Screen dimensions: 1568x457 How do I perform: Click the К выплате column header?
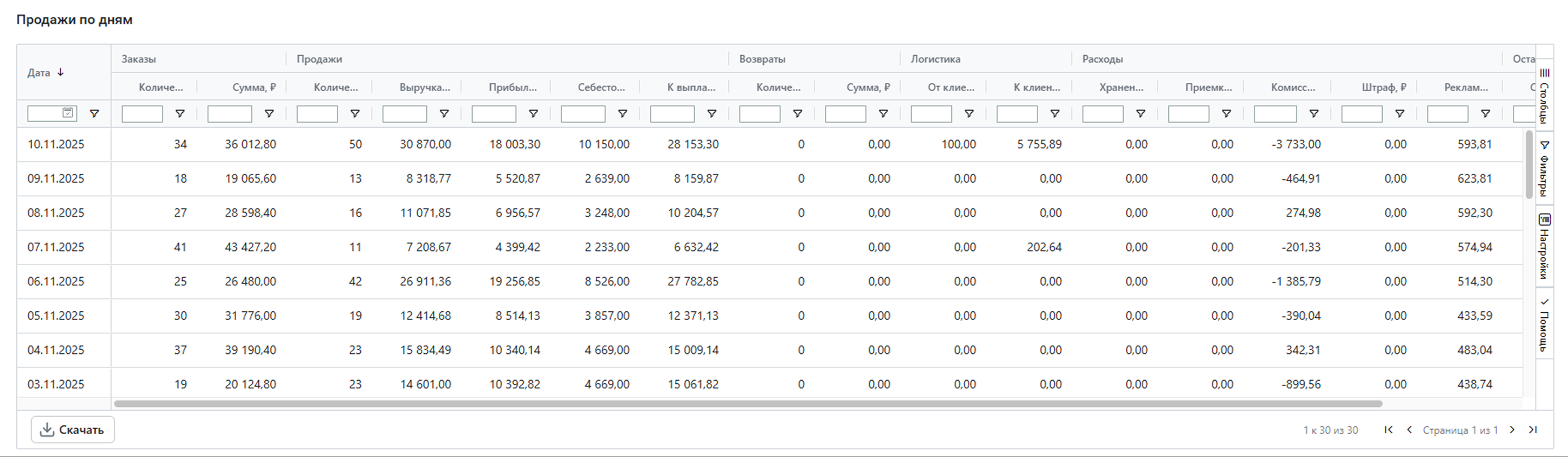[691, 87]
